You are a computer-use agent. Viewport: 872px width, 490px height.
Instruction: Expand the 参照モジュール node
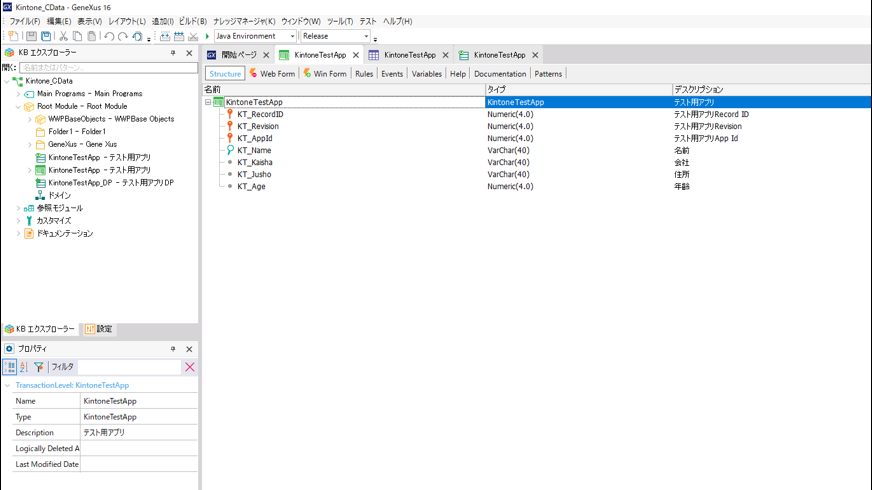18,208
